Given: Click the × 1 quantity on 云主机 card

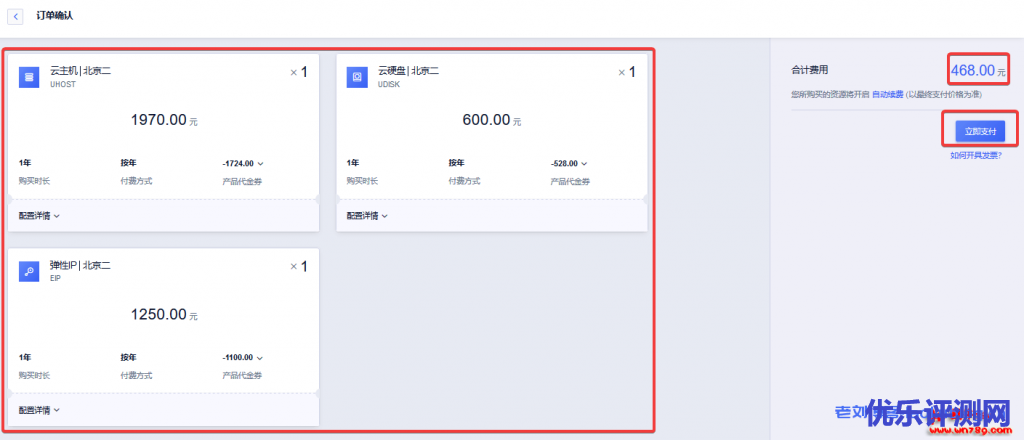Looking at the screenshot, I should pyautogui.click(x=299, y=72).
